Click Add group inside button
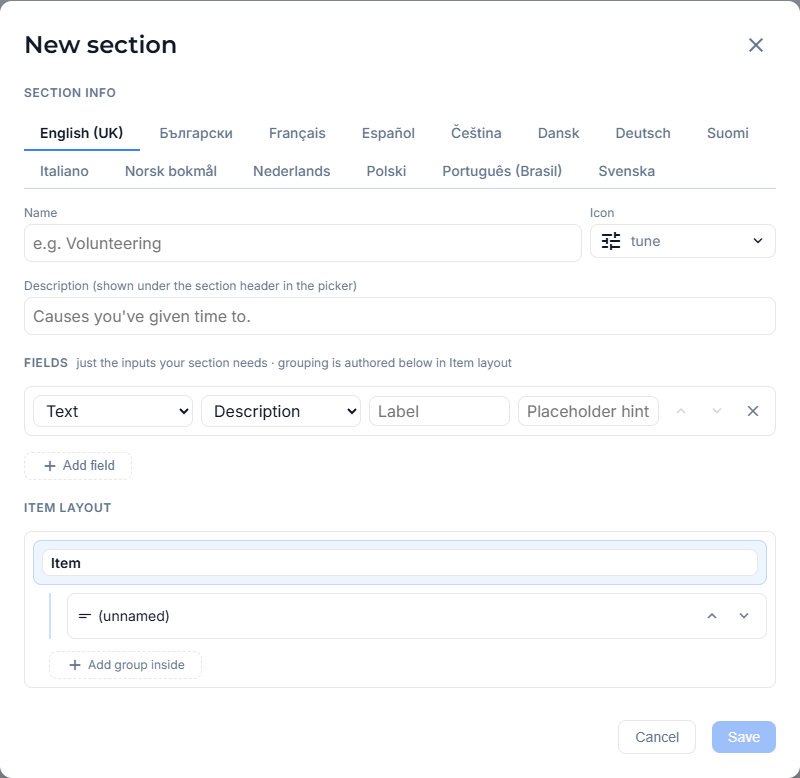The image size is (800, 778). 126,665
